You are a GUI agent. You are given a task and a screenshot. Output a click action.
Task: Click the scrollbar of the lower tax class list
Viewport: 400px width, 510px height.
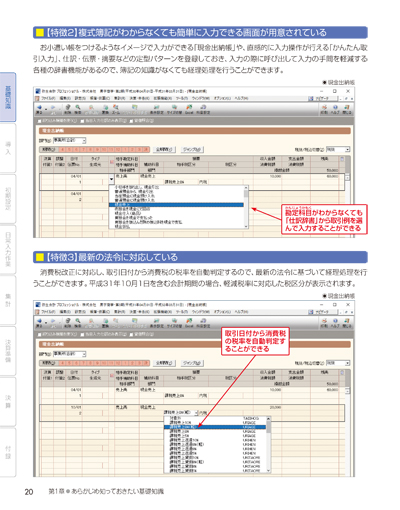click(269, 444)
